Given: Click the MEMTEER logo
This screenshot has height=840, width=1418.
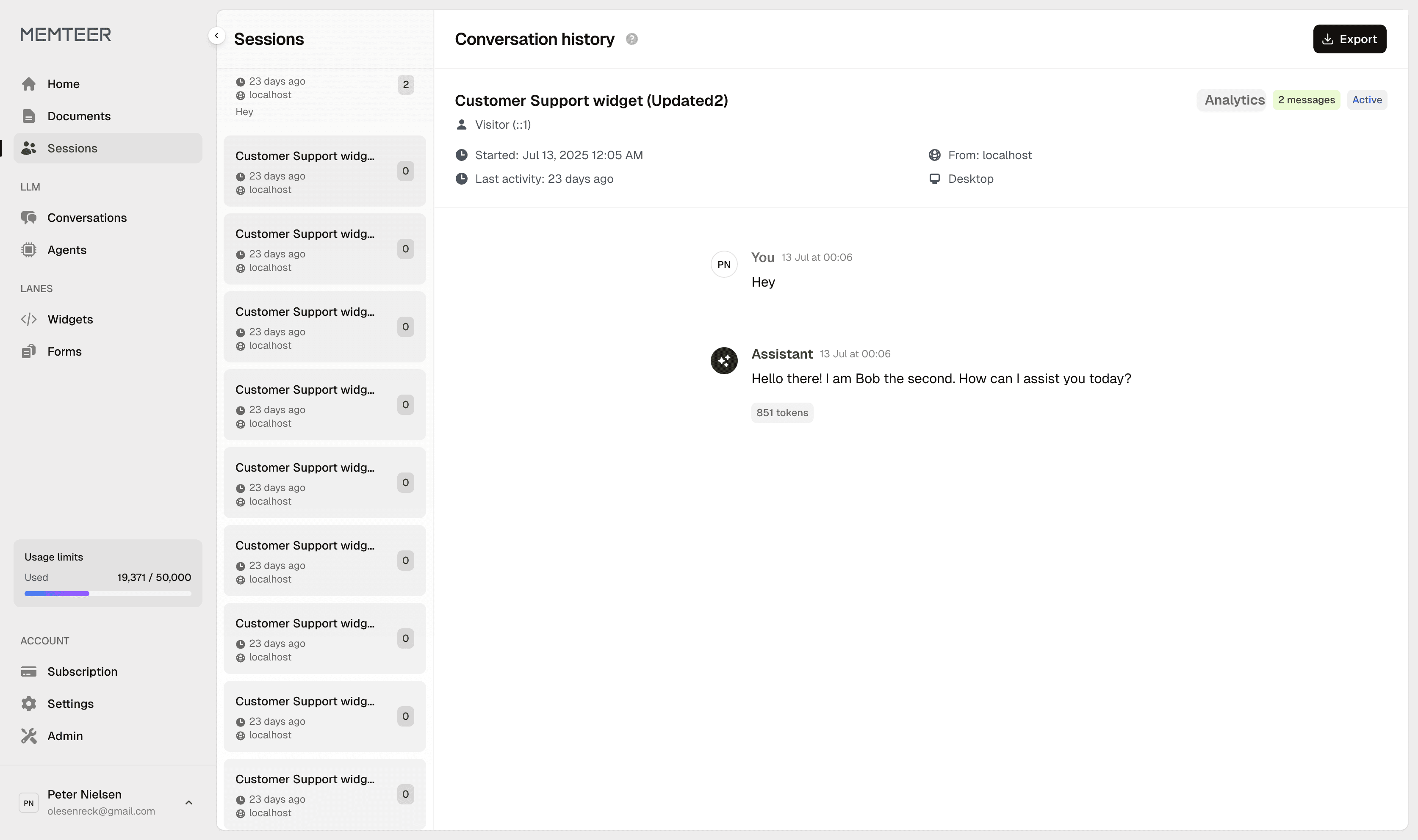Looking at the screenshot, I should click(x=66, y=35).
